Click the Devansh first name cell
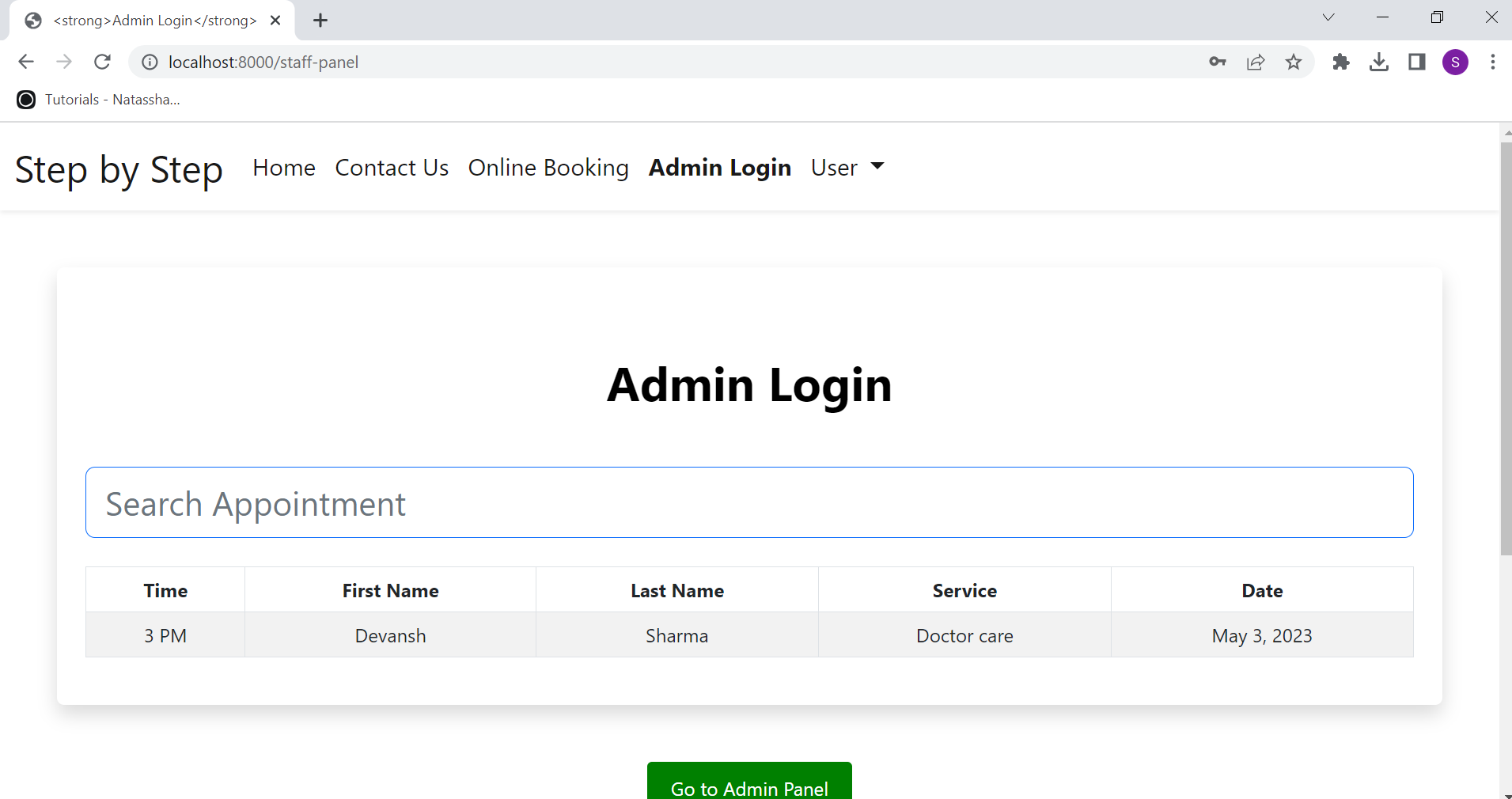 (390, 635)
